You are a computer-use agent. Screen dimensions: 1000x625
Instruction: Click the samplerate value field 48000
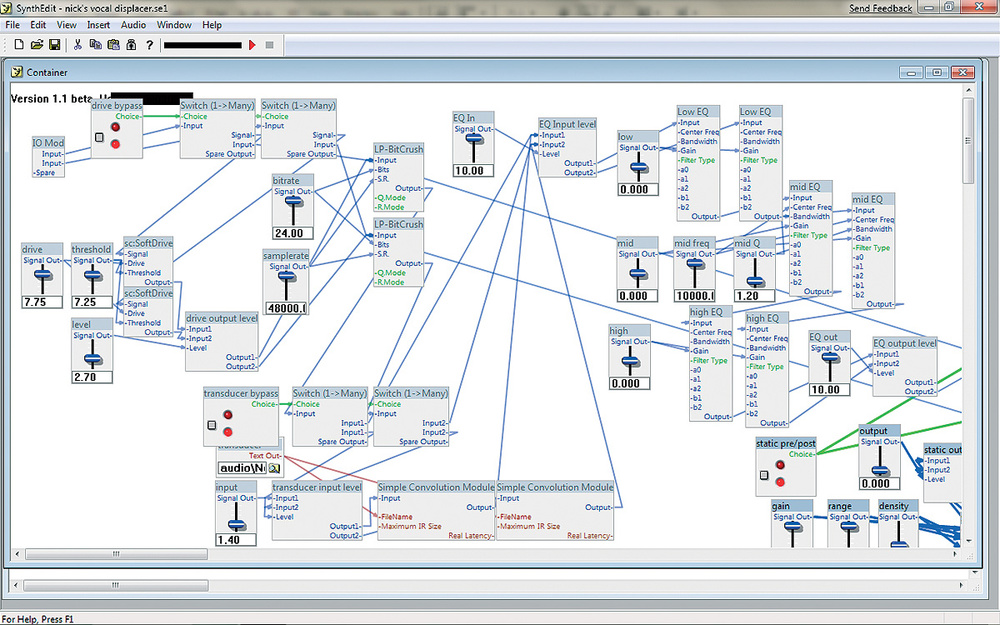[x=286, y=308]
